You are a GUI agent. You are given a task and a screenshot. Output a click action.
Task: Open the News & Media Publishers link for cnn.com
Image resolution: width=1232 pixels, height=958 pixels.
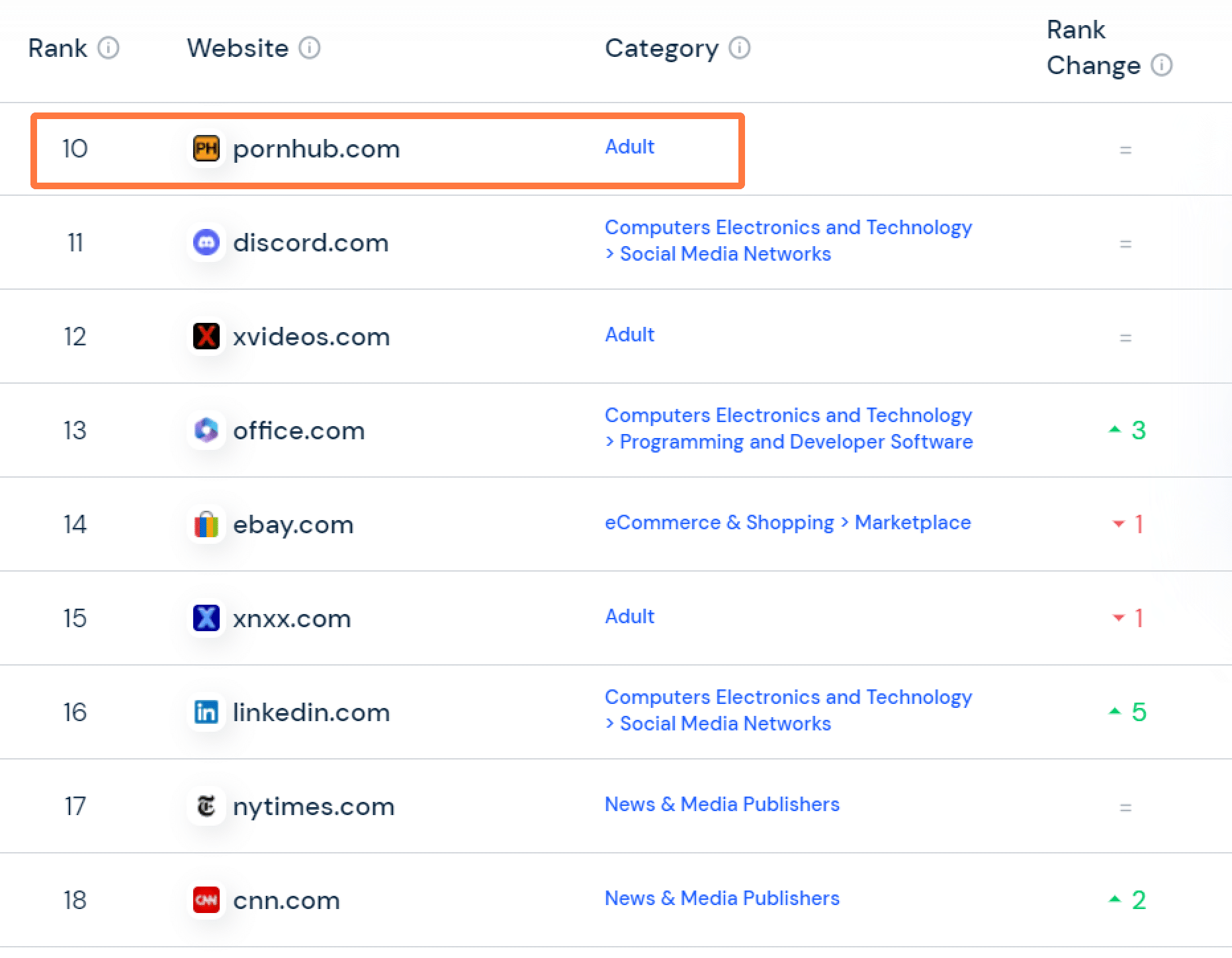[x=721, y=898]
